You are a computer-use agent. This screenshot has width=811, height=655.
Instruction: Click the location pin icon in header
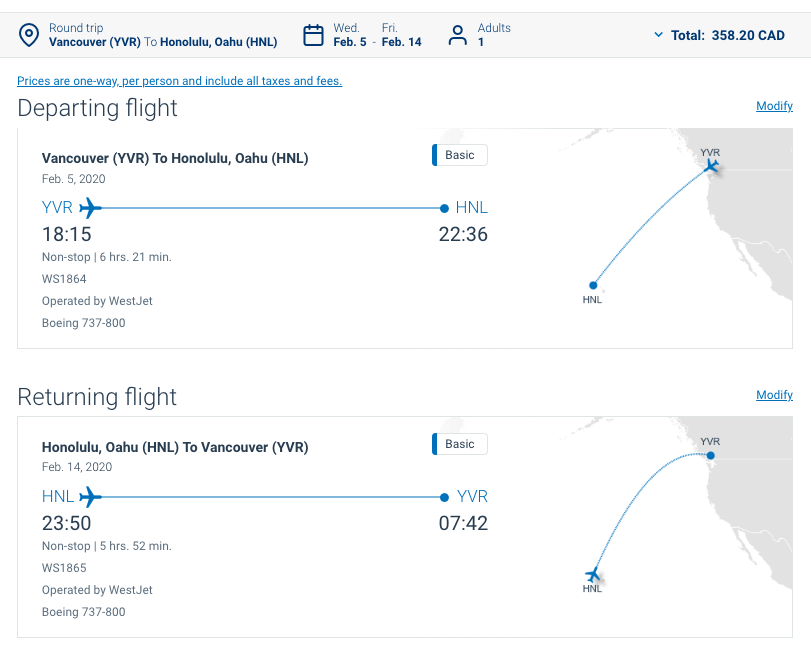pos(29,35)
